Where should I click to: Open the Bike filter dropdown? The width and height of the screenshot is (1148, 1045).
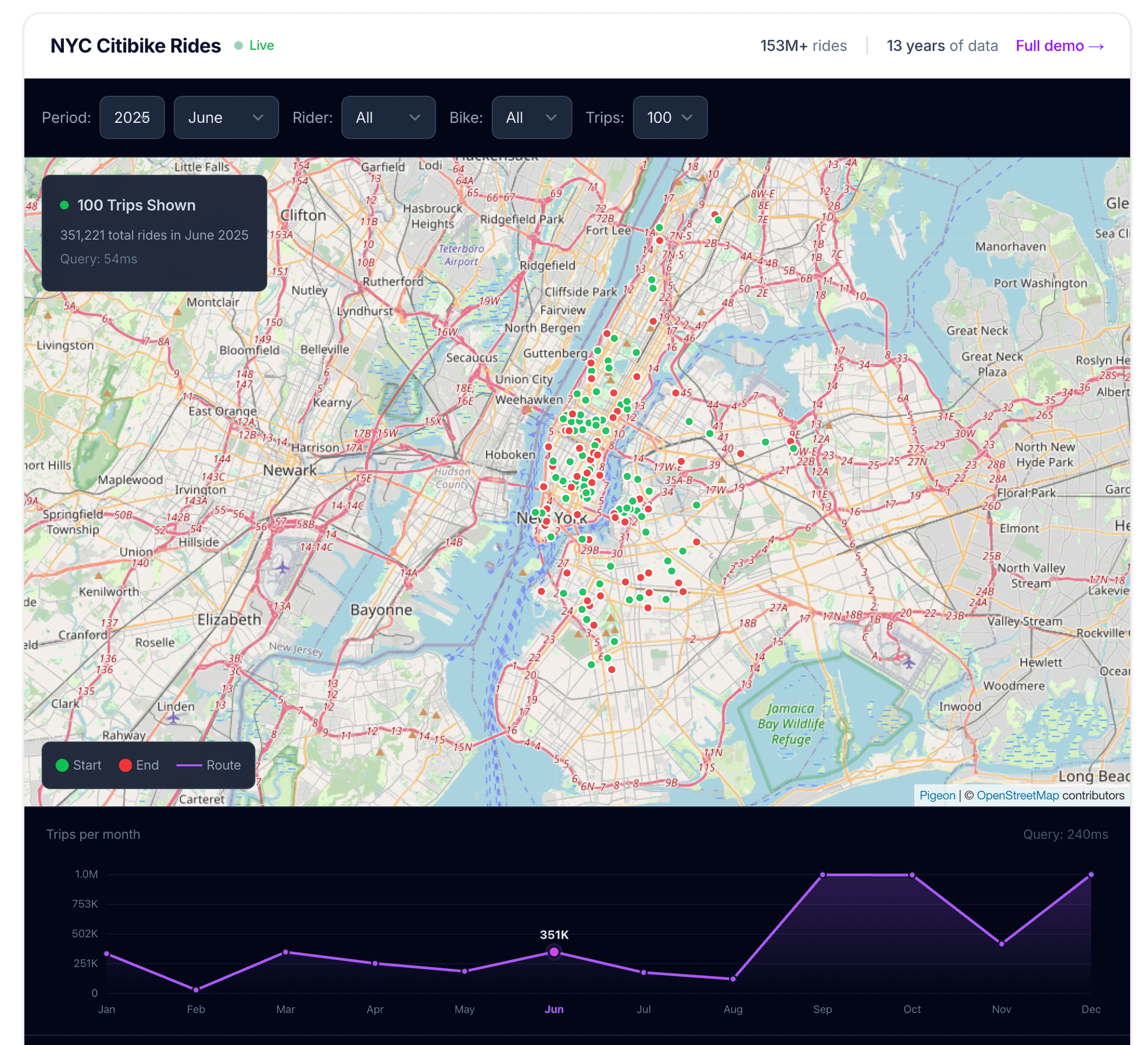tap(532, 118)
